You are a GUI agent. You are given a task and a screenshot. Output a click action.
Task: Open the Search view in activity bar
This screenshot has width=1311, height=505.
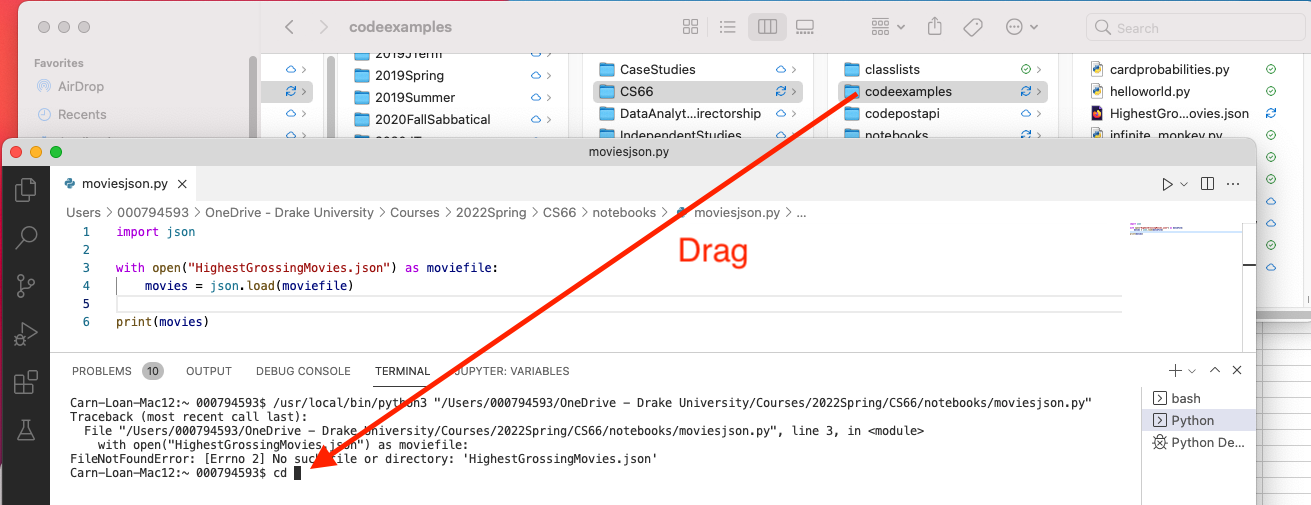coord(27,237)
